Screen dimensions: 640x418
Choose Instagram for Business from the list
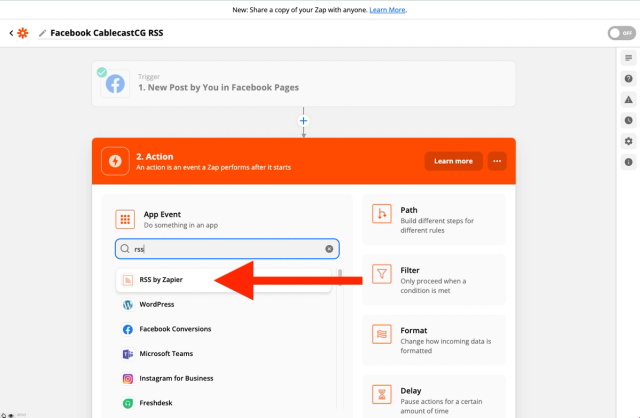[223, 378]
